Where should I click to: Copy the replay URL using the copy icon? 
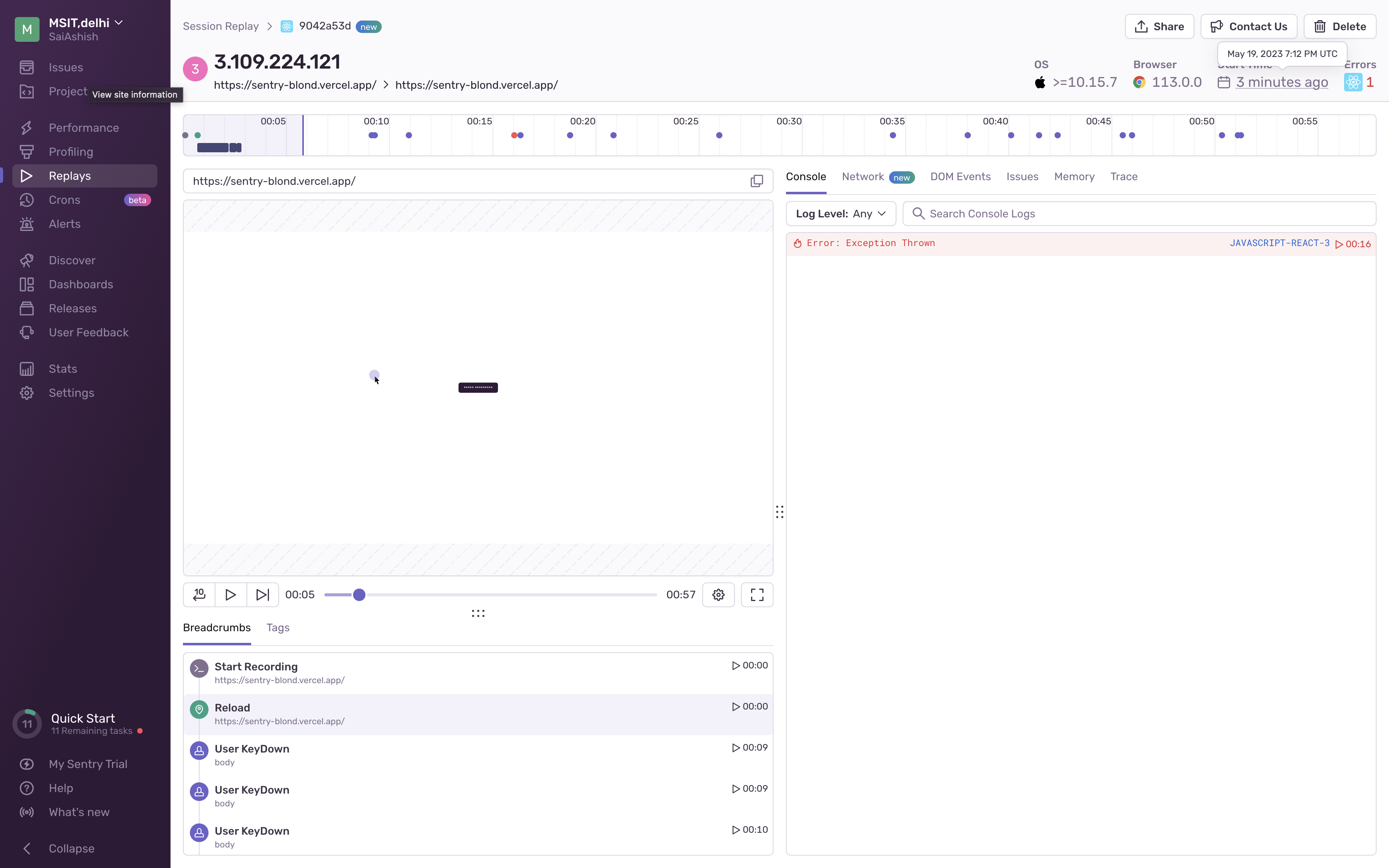tap(757, 180)
